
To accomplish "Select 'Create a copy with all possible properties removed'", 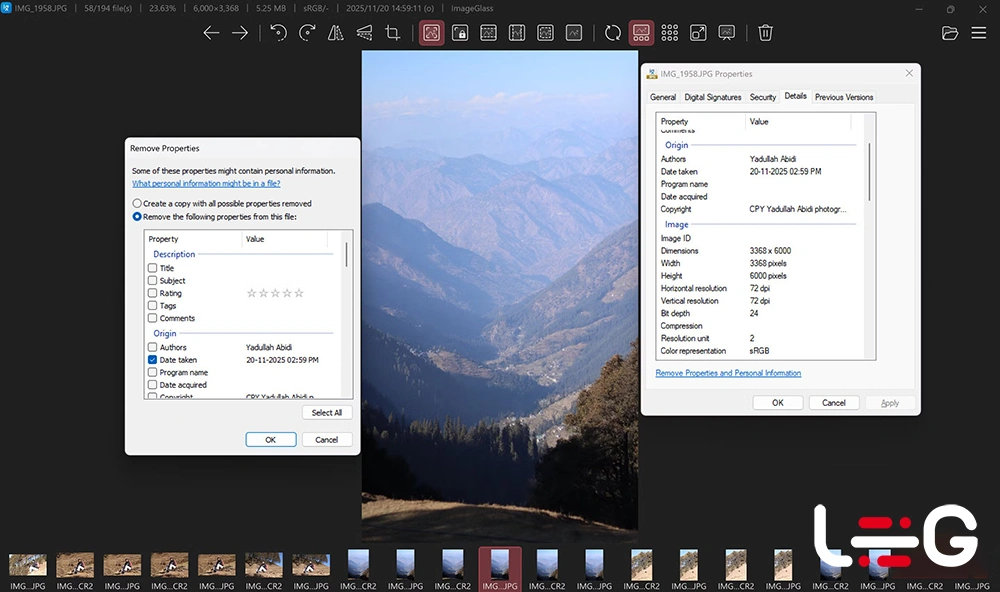I will pyautogui.click(x=137, y=204).
